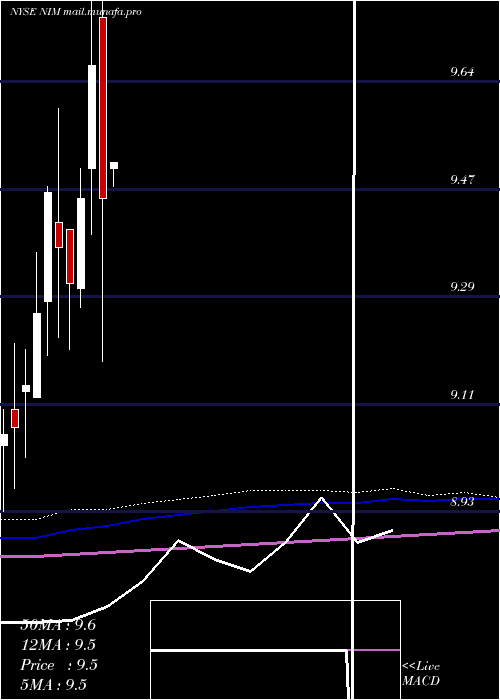
Task: Select the tallest red candlestick body
Action: 103,108
